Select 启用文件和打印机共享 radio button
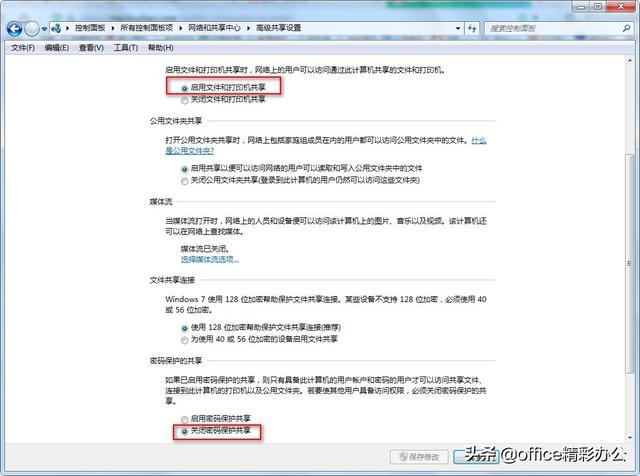The image size is (640, 476). pos(184,88)
